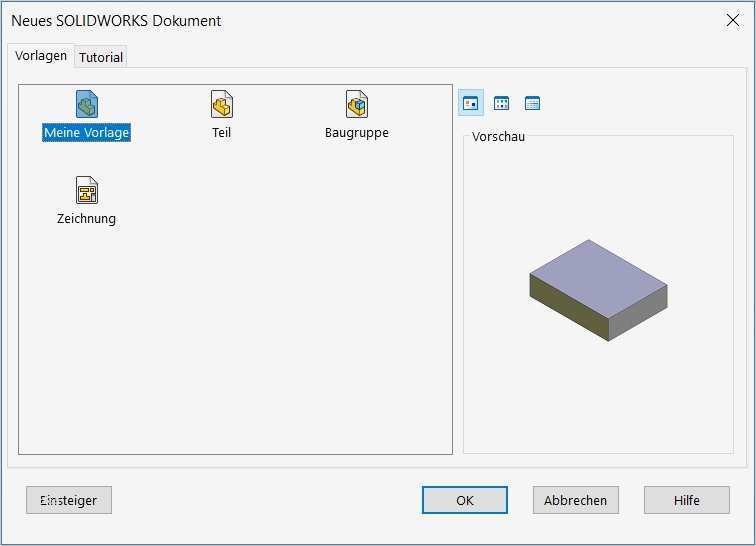756x546 pixels.
Task: Click the Teil label text
Action: click(221, 133)
